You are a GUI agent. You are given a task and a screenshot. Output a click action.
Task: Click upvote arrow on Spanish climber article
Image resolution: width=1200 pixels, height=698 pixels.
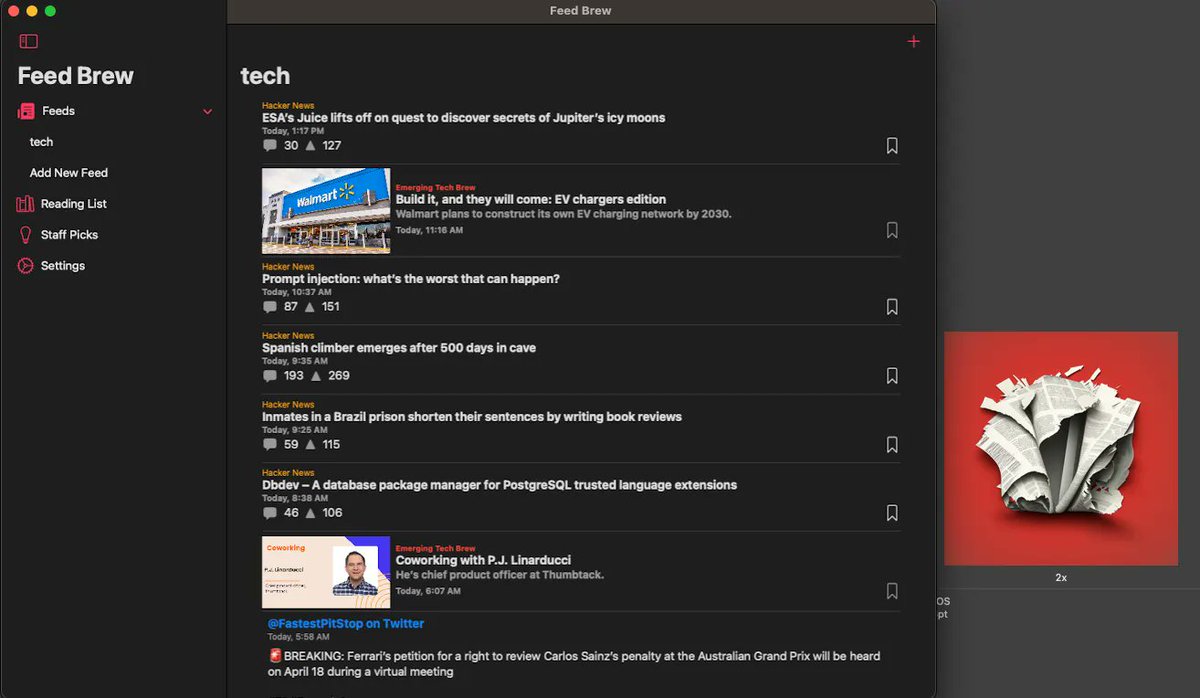coord(316,376)
